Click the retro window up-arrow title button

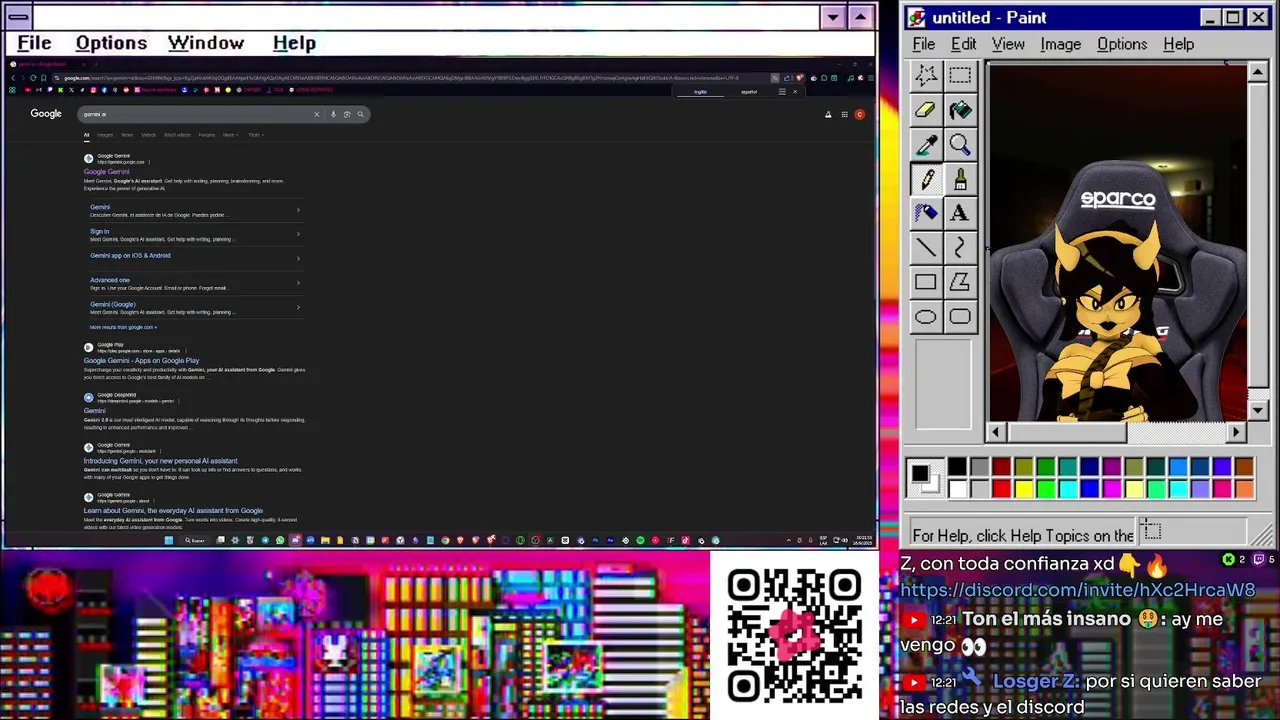(860, 17)
